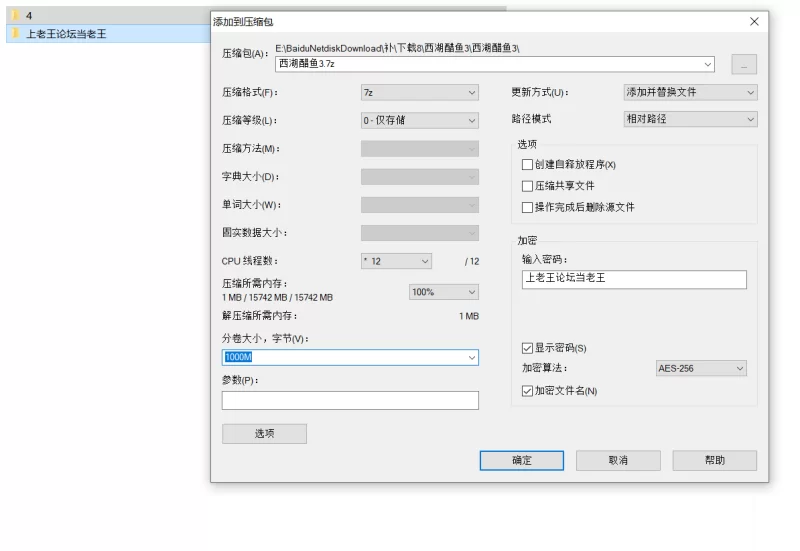Image resolution: width=800 pixels, height=551 pixels.
Task: Expand the 分卷大小 dropdown arrow
Action: click(472, 358)
